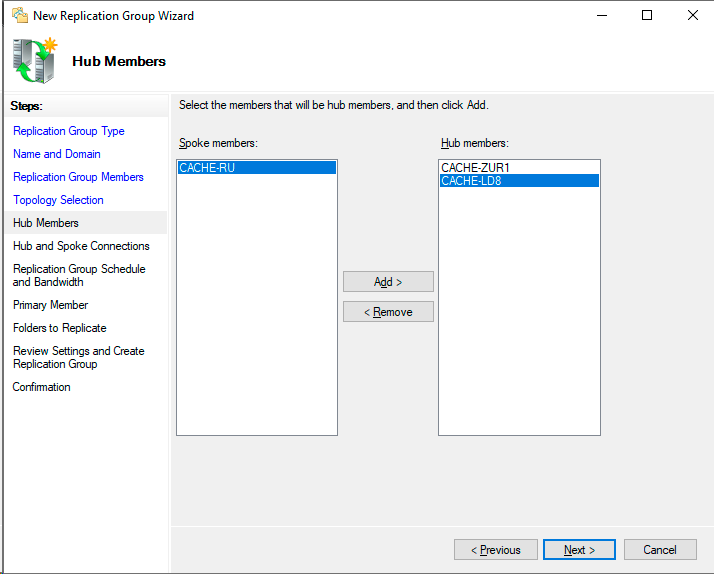Go back with the Previous button
Viewport: 714px width, 574px height.
pos(495,550)
